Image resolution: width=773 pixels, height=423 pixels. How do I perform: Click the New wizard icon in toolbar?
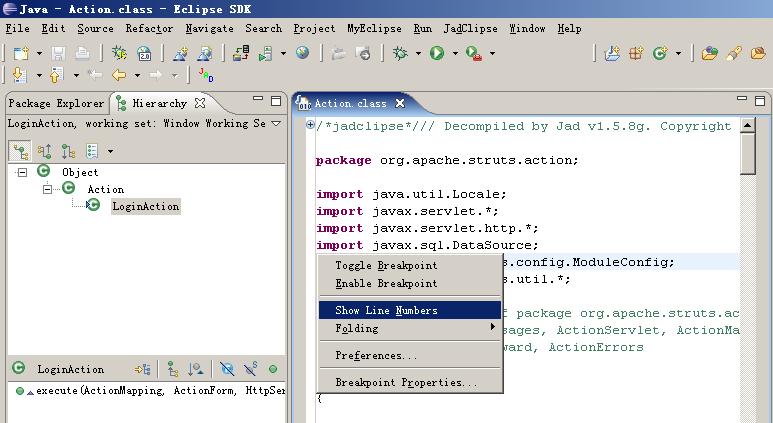21,53
